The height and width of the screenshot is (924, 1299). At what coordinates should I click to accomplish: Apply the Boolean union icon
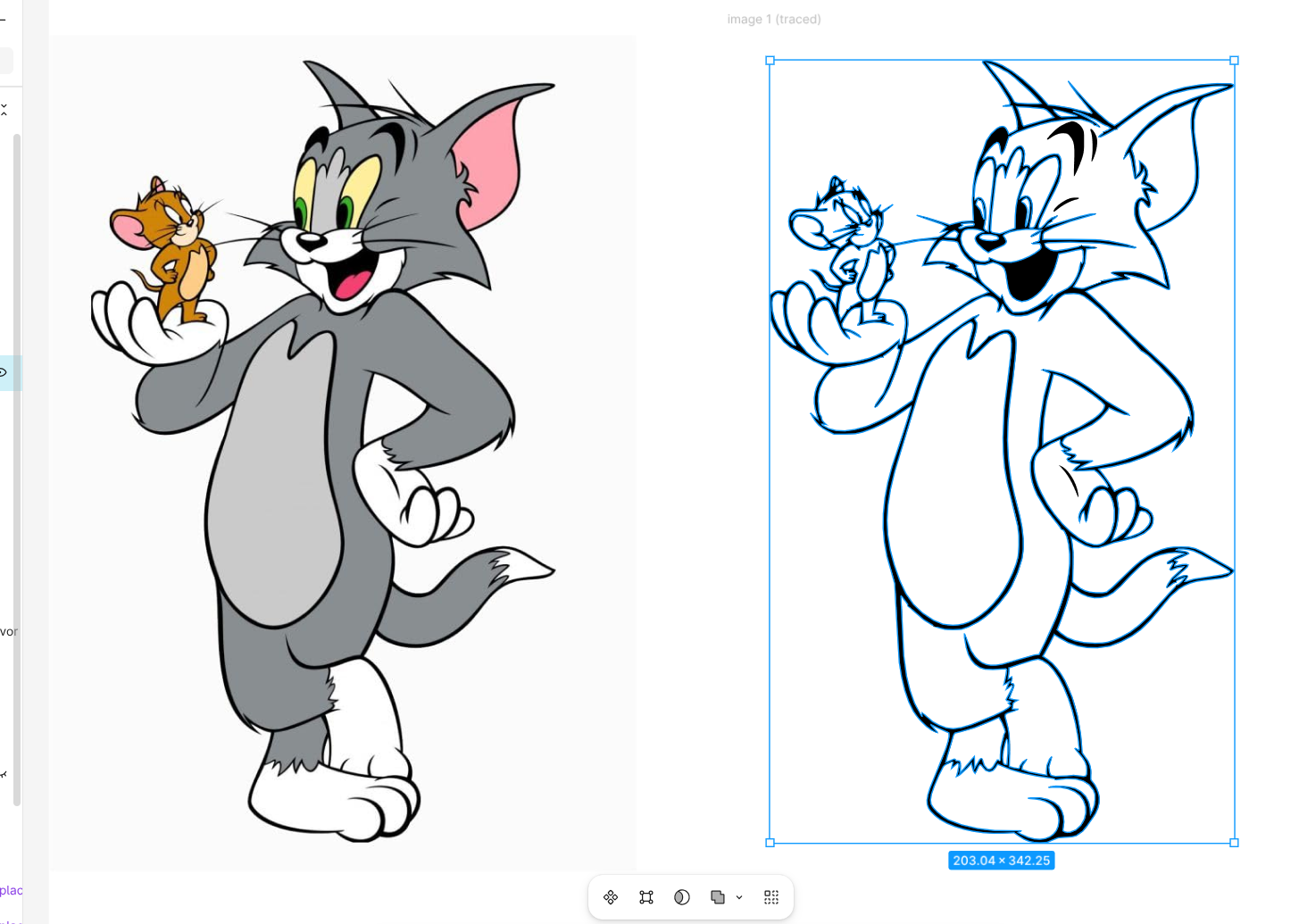click(718, 897)
